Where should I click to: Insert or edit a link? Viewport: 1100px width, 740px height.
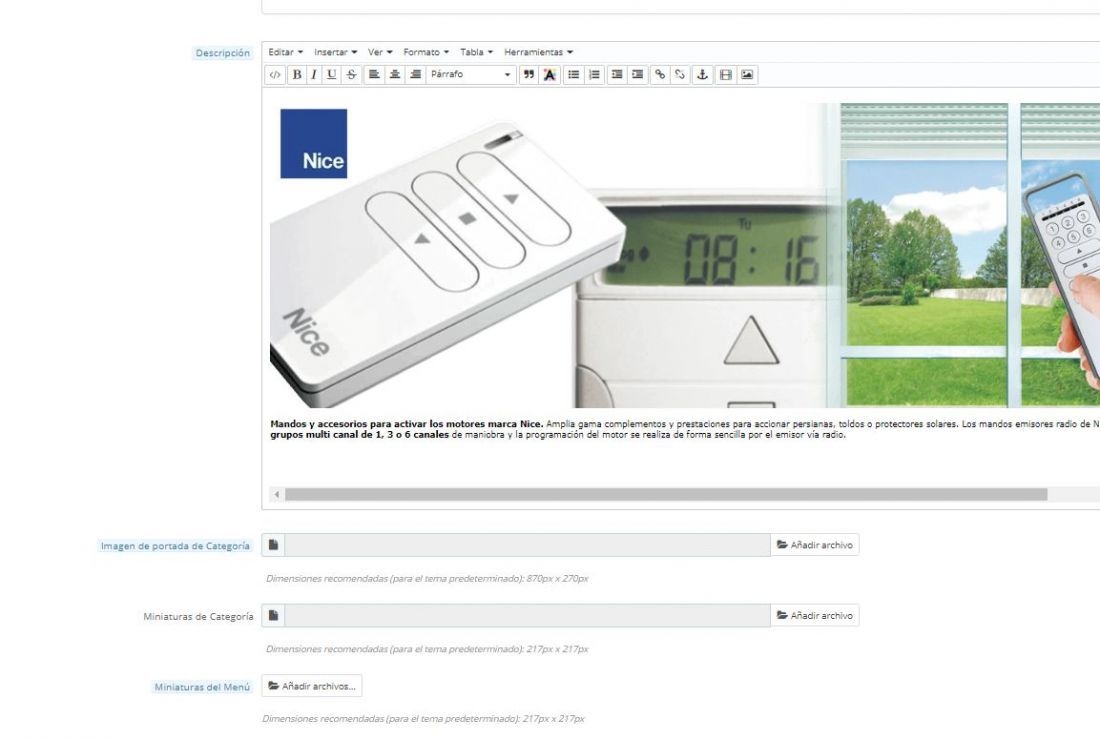tap(659, 74)
